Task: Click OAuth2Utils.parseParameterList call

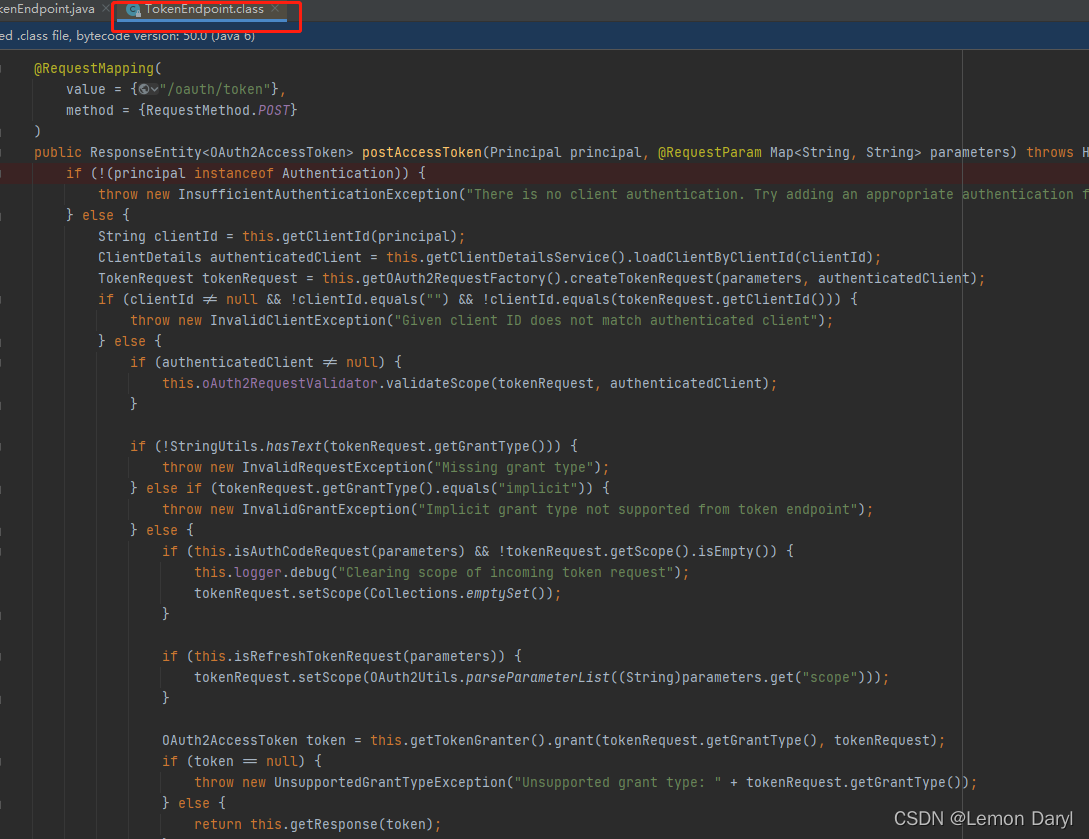Action: (489, 676)
